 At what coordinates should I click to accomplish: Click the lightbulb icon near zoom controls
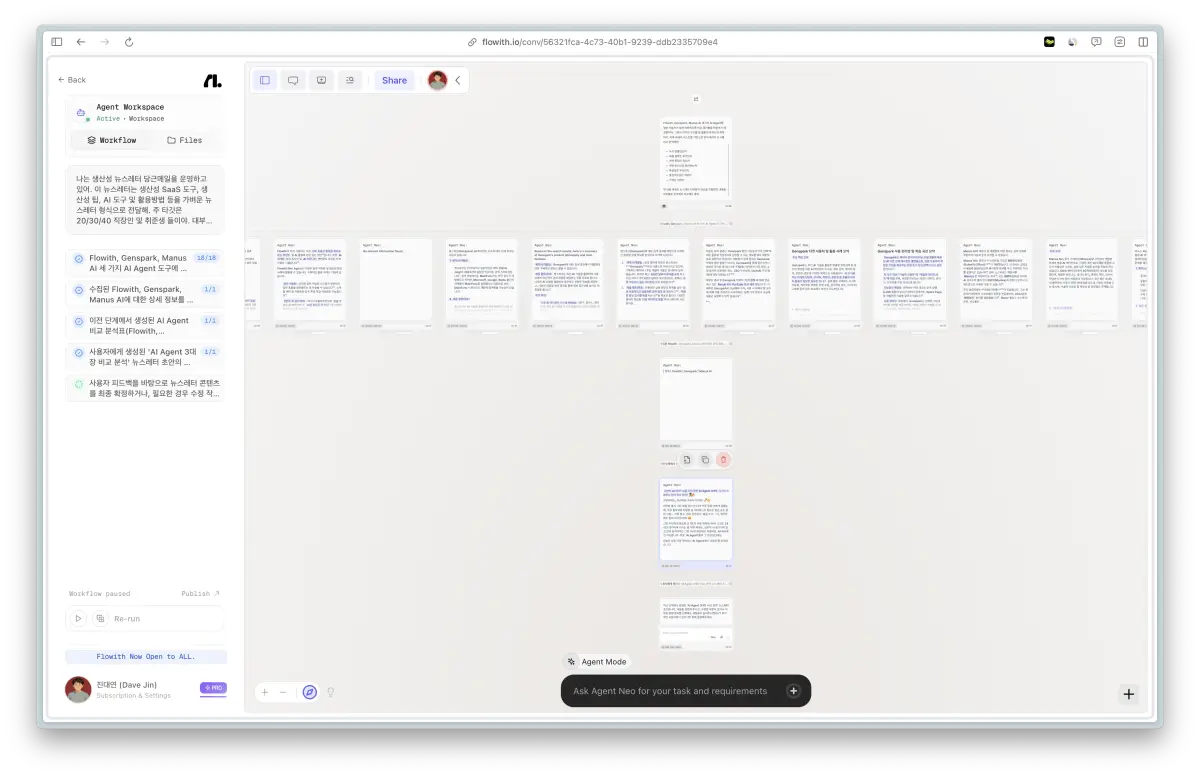(331, 692)
